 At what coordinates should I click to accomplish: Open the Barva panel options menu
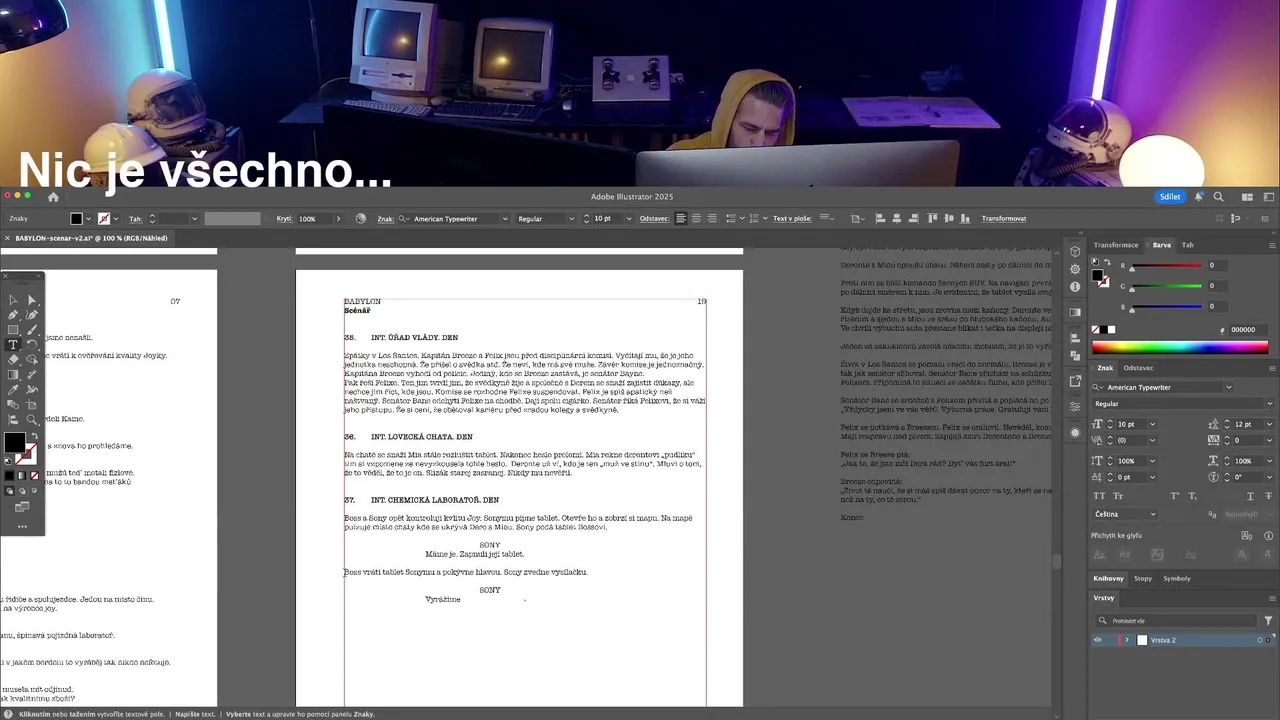pos(1270,244)
